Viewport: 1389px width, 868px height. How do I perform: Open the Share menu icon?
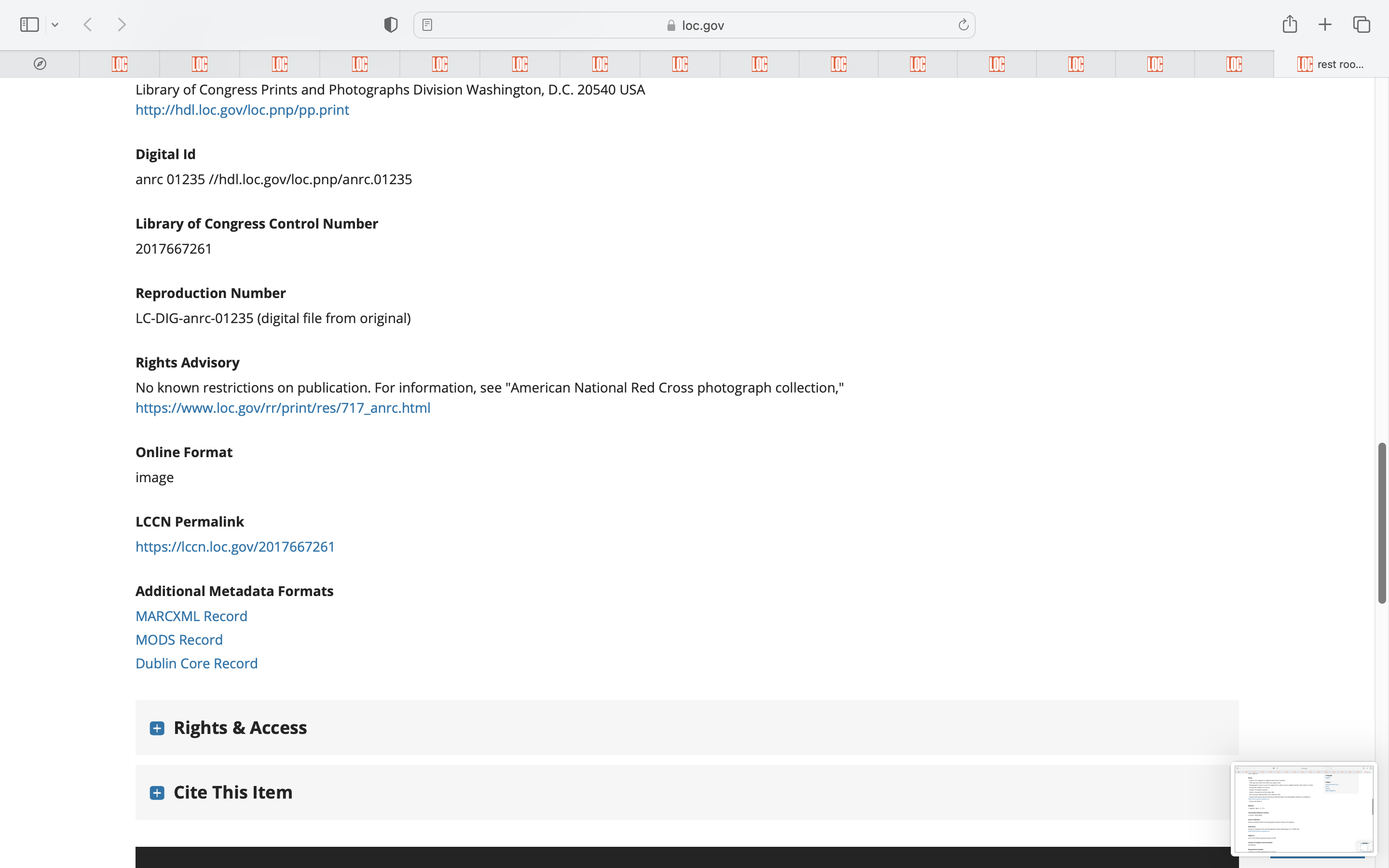pos(1290,24)
